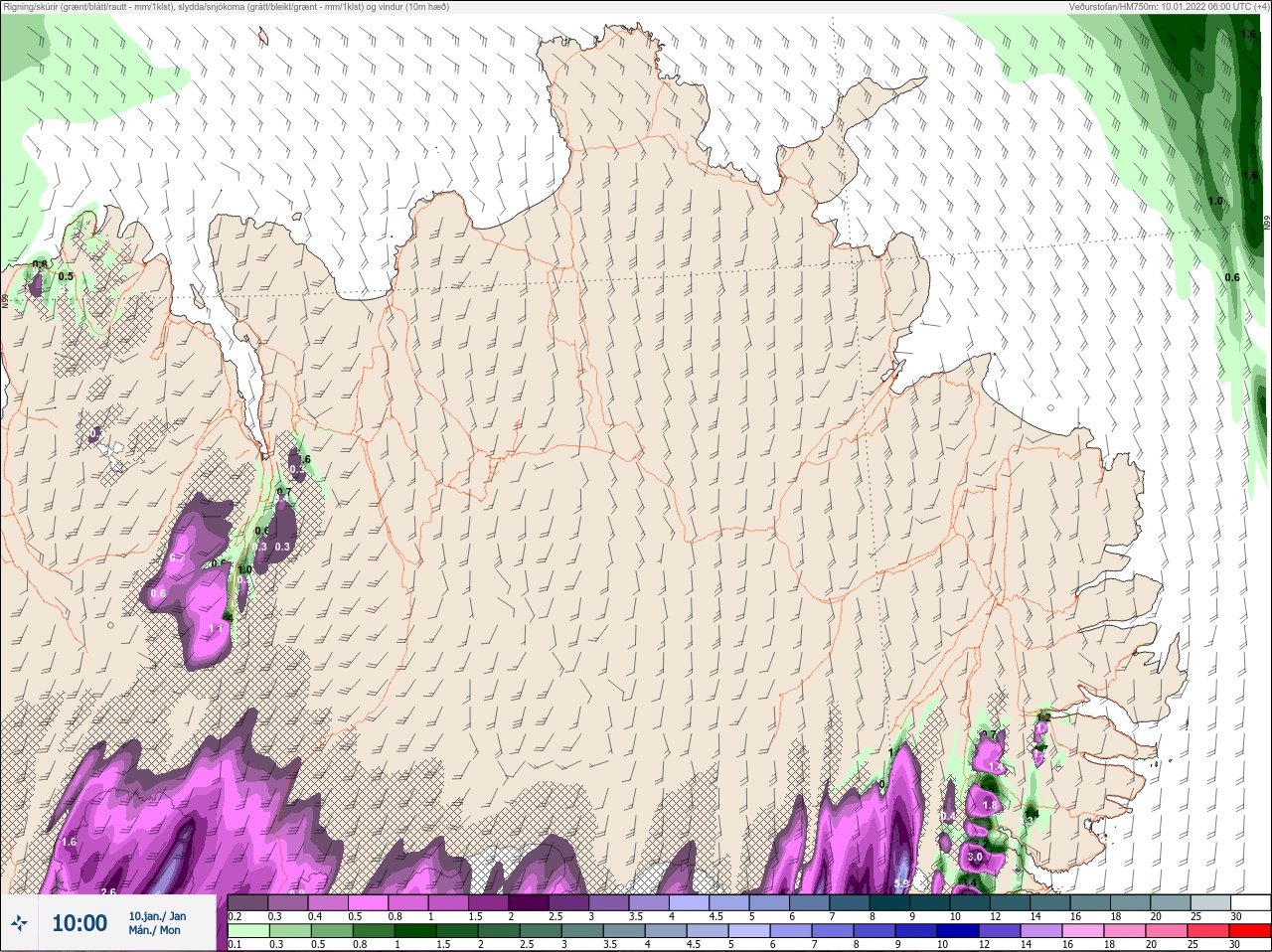
Task: Click the 'Rigning/skúrir' map title text
Action: tap(42, 7)
